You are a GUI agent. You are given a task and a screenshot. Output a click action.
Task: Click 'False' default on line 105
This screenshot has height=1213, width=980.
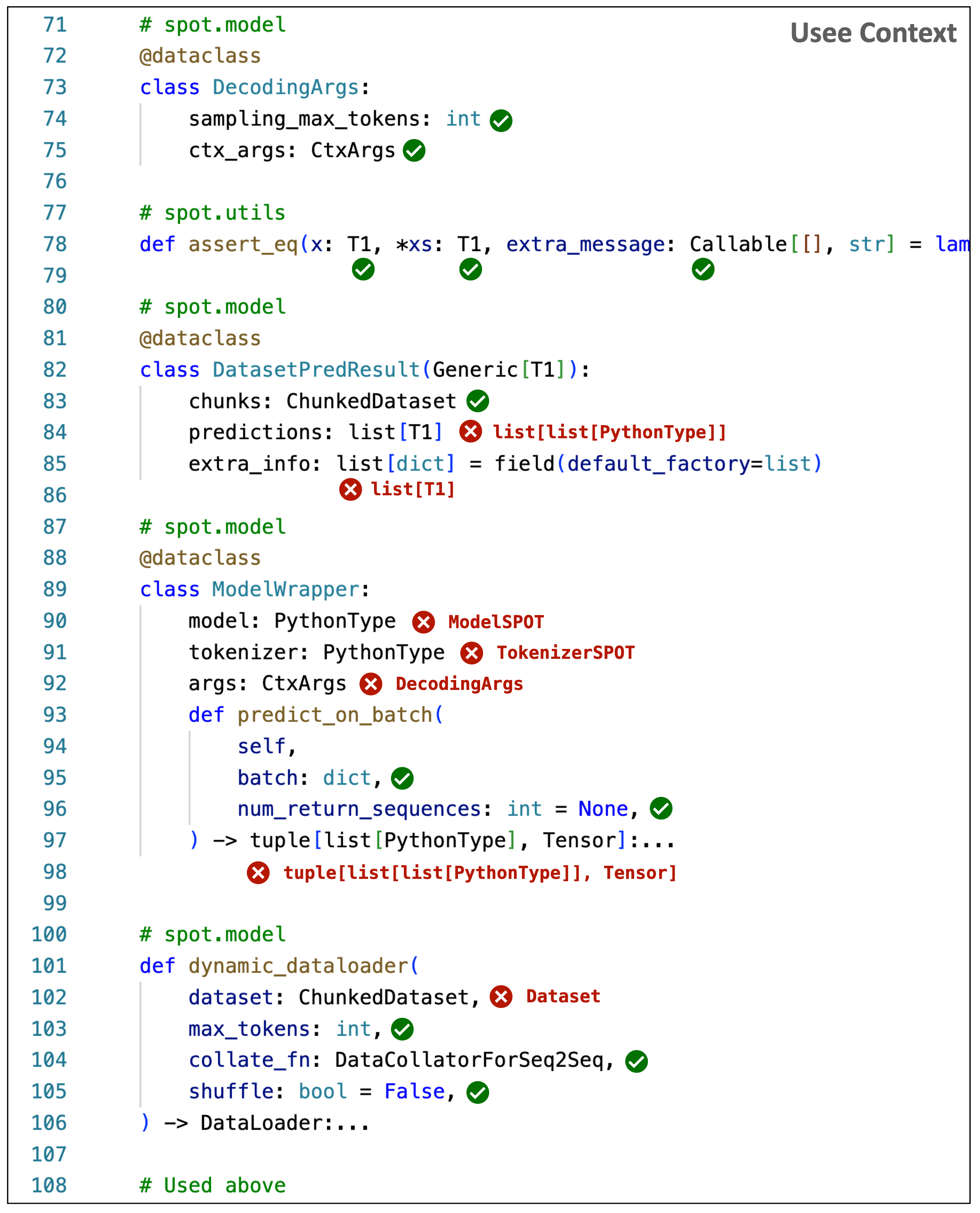(414, 1091)
